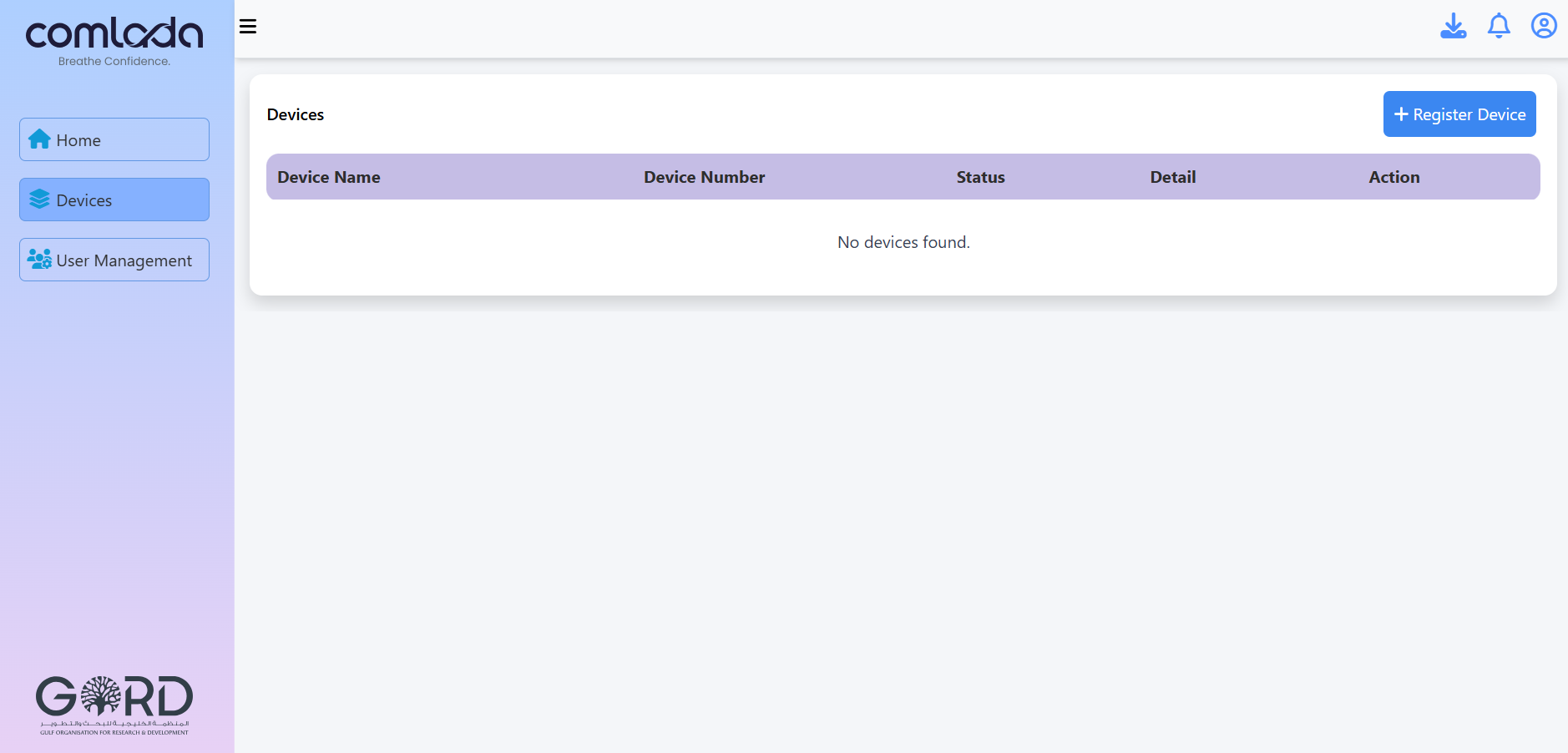Switch to the User Management section
Viewport: 1568px width, 753px height.
114,260
